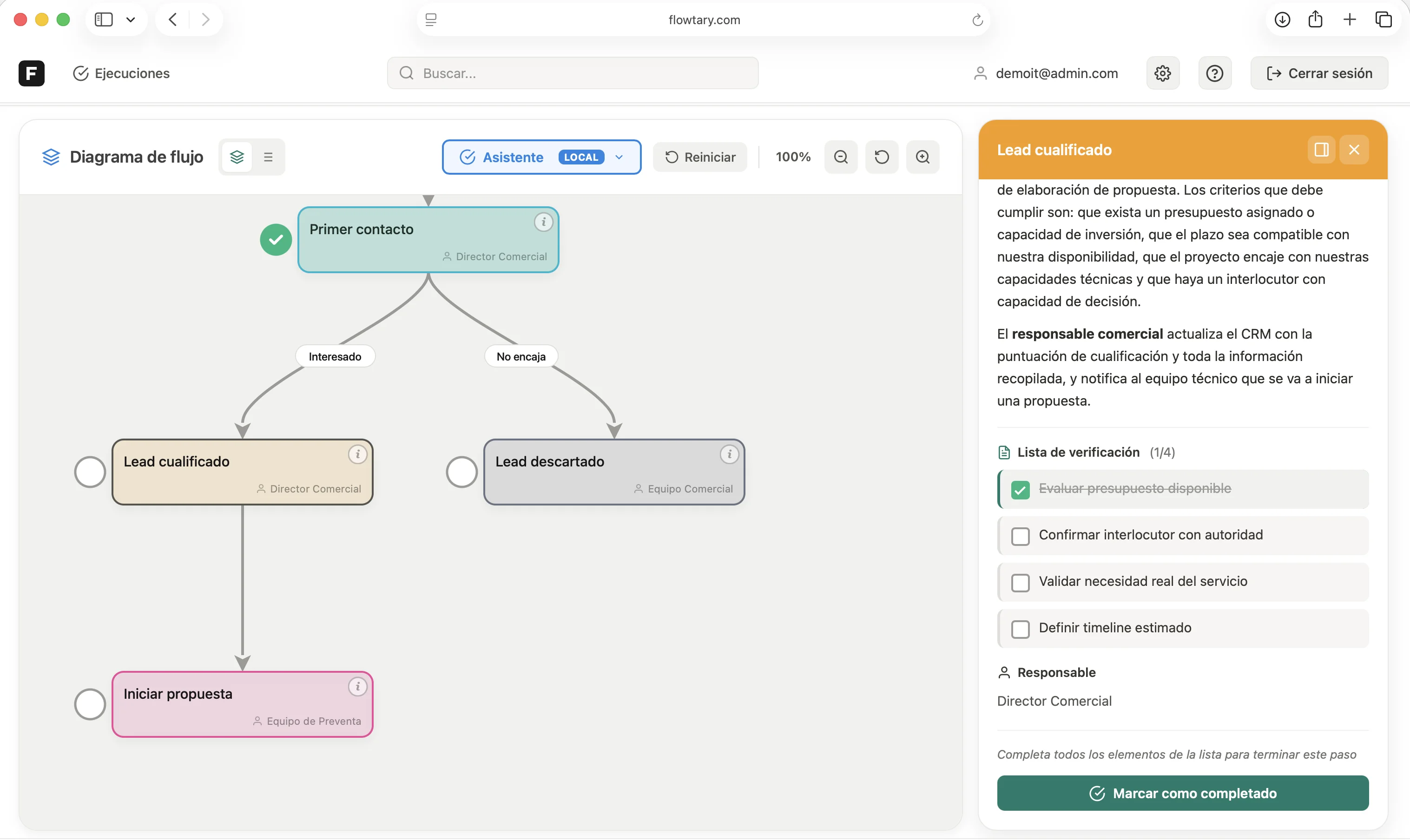Toggle the Iniciar propuesta status circle
This screenshot has width=1410, height=840.
tap(90, 704)
